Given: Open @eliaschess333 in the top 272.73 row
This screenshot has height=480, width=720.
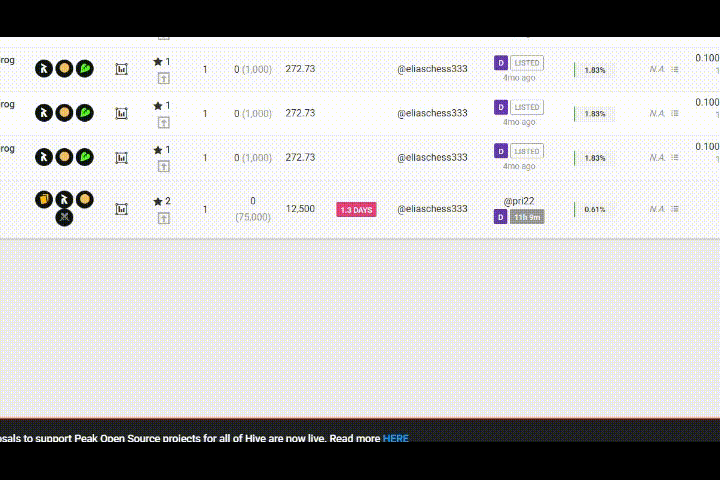Looking at the screenshot, I should [432, 69].
